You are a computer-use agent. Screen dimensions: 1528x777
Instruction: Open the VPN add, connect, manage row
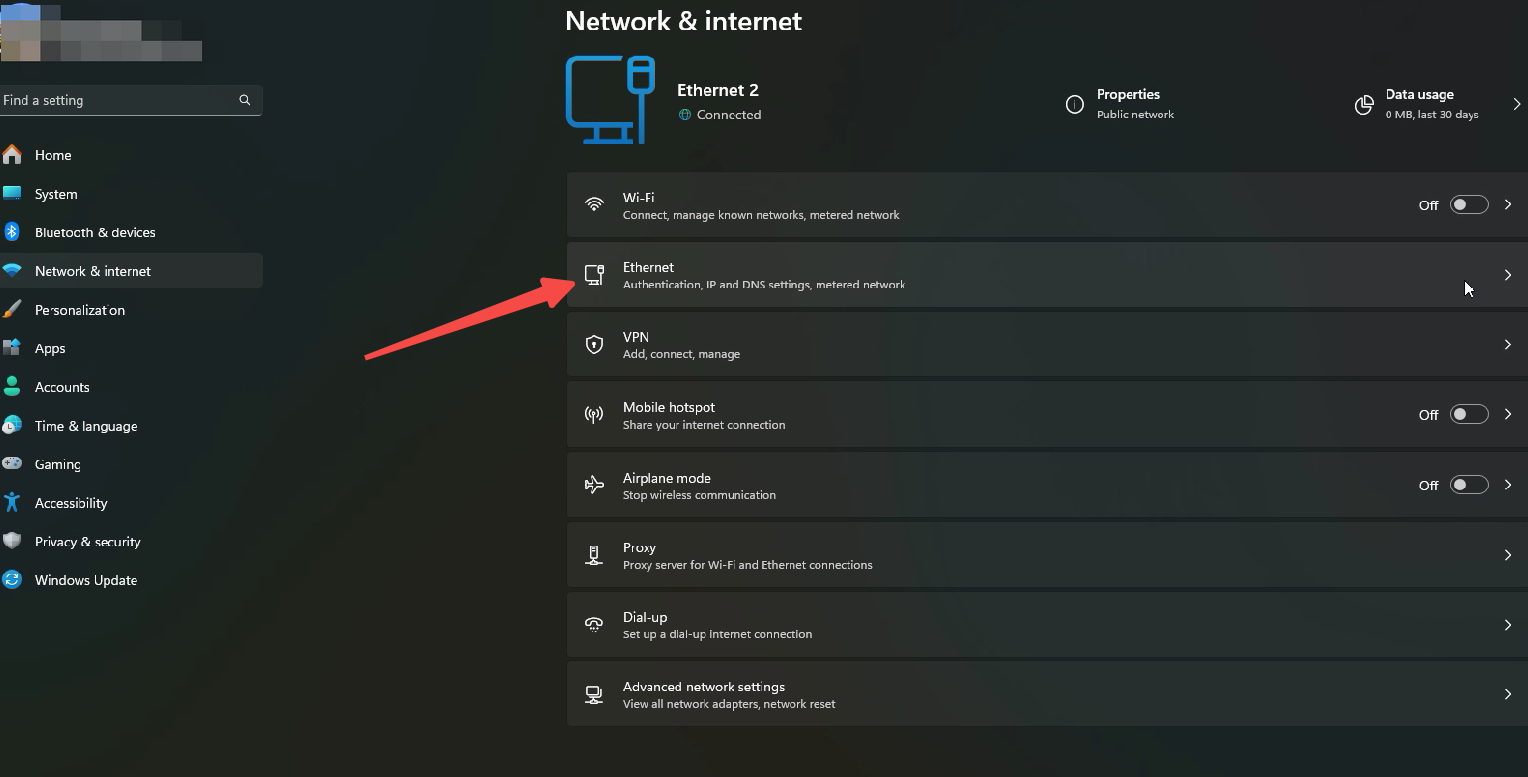click(x=1047, y=345)
